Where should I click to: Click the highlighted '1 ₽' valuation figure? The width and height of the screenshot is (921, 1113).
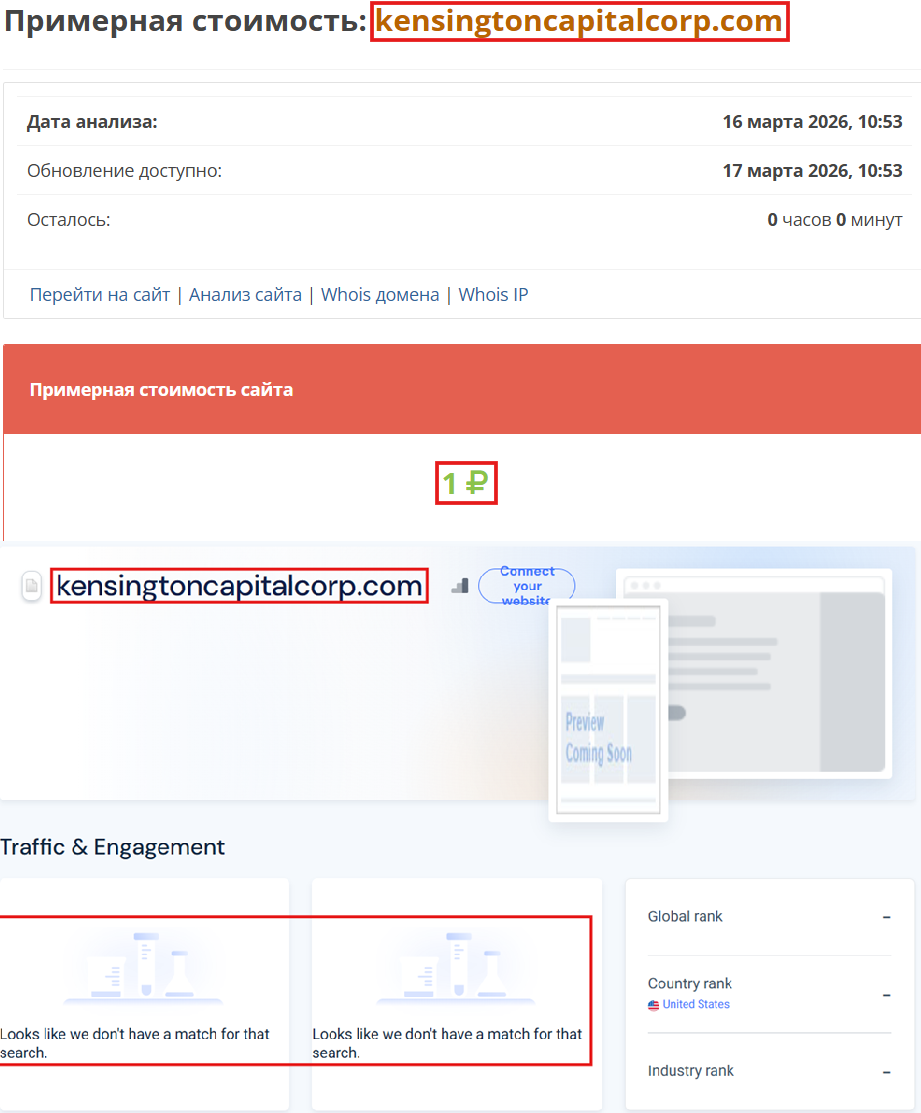466,482
